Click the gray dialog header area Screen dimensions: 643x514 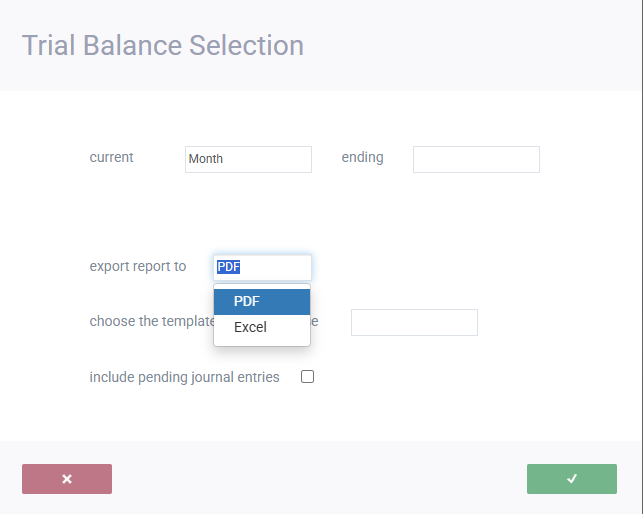(321, 45)
